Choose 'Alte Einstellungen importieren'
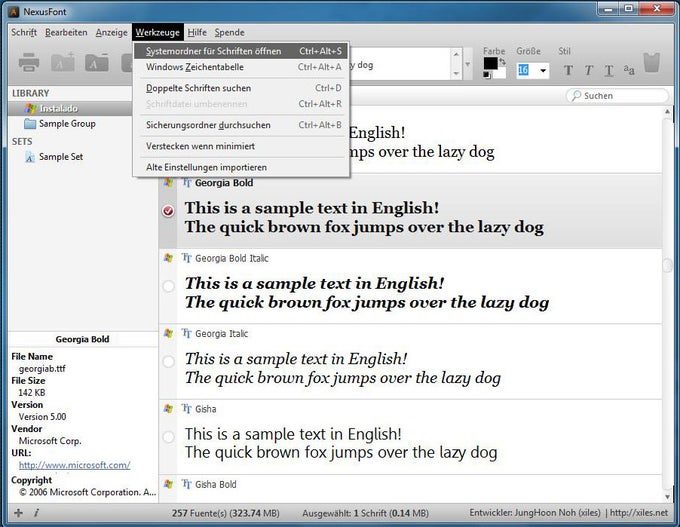This screenshot has width=680, height=527. 241,167
